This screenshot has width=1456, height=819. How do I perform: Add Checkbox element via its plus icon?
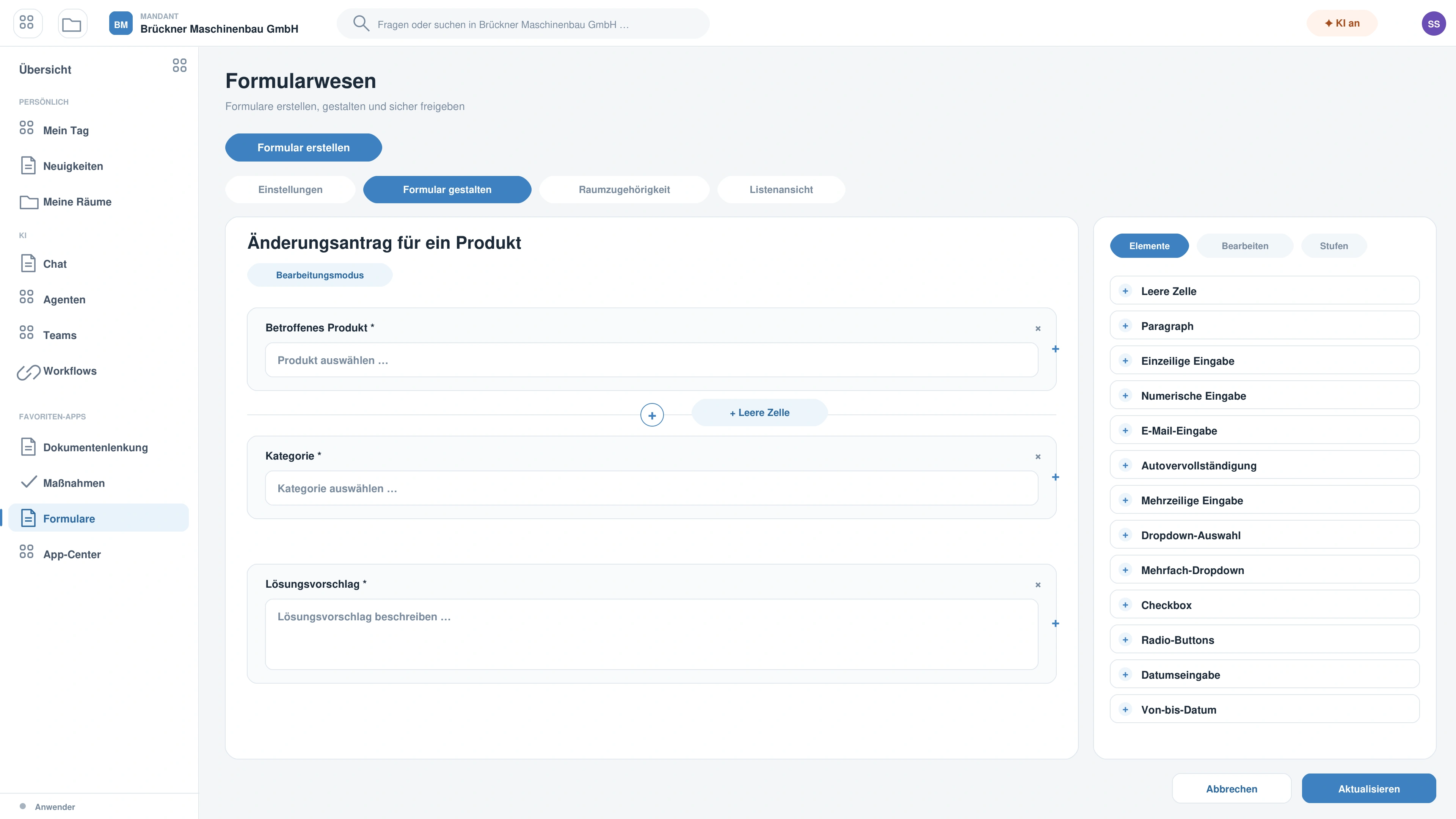1125,606
